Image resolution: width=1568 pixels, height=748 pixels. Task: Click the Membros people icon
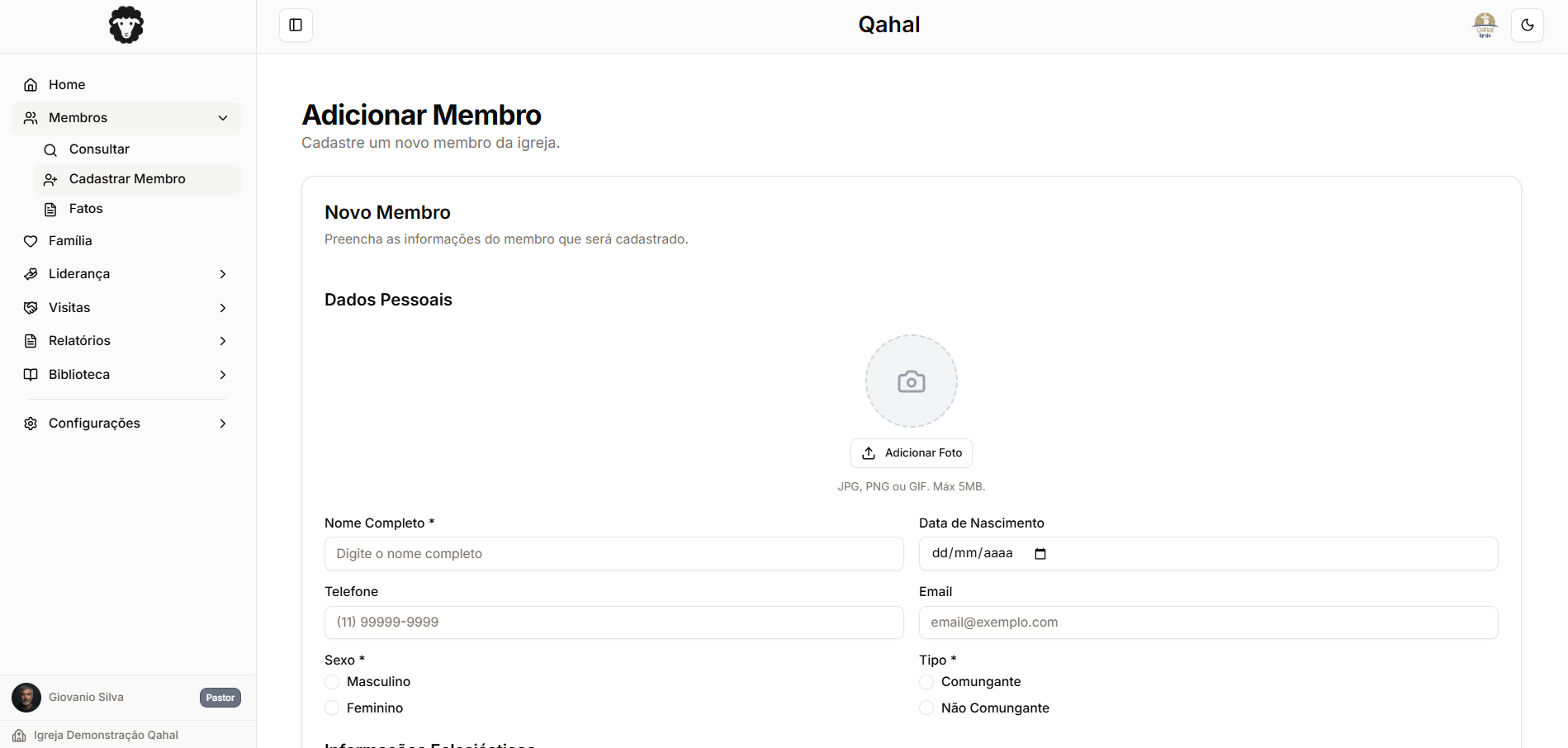(x=31, y=118)
